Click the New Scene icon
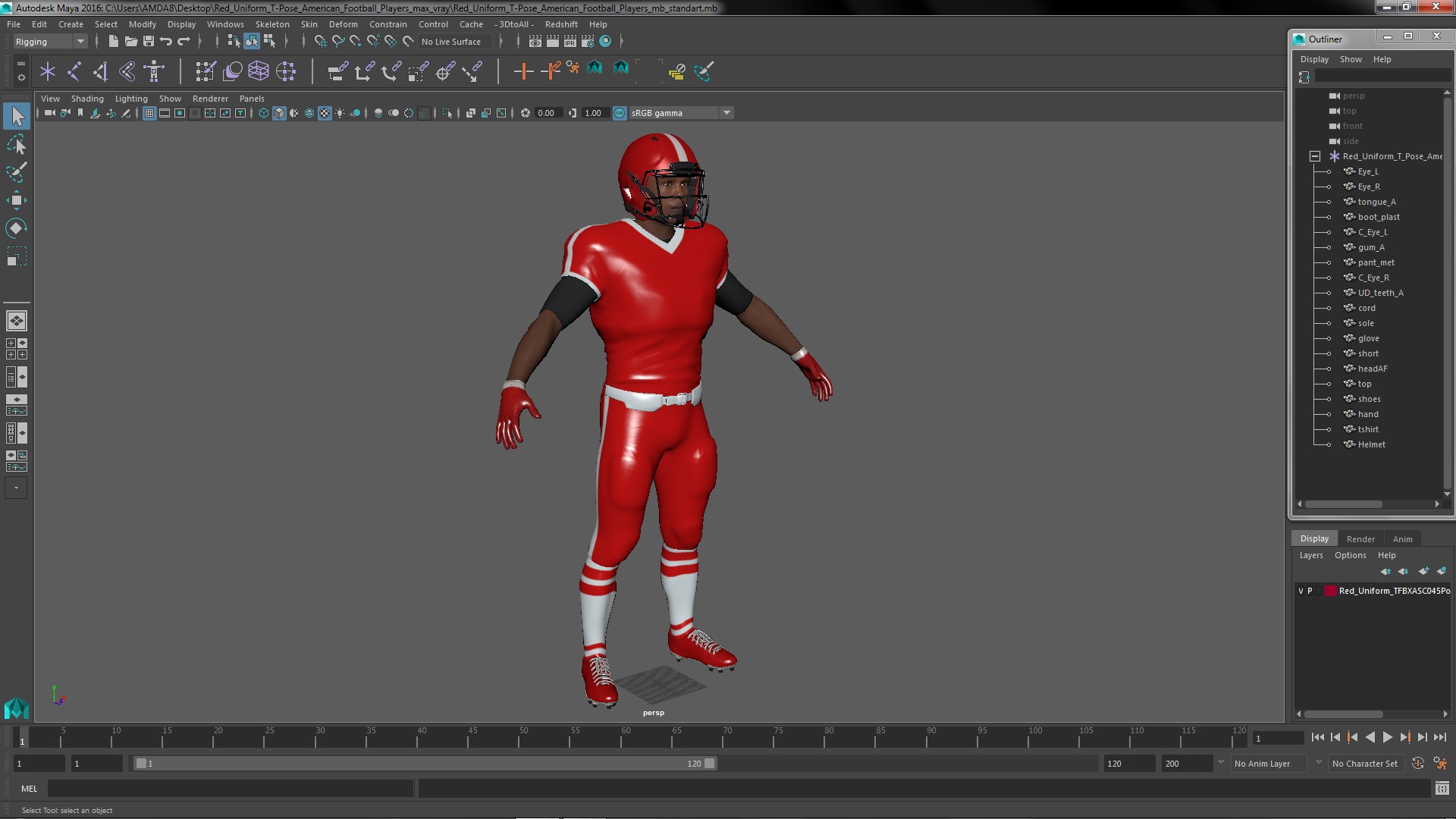The width and height of the screenshot is (1456, 819). click(x=113, y=41)
